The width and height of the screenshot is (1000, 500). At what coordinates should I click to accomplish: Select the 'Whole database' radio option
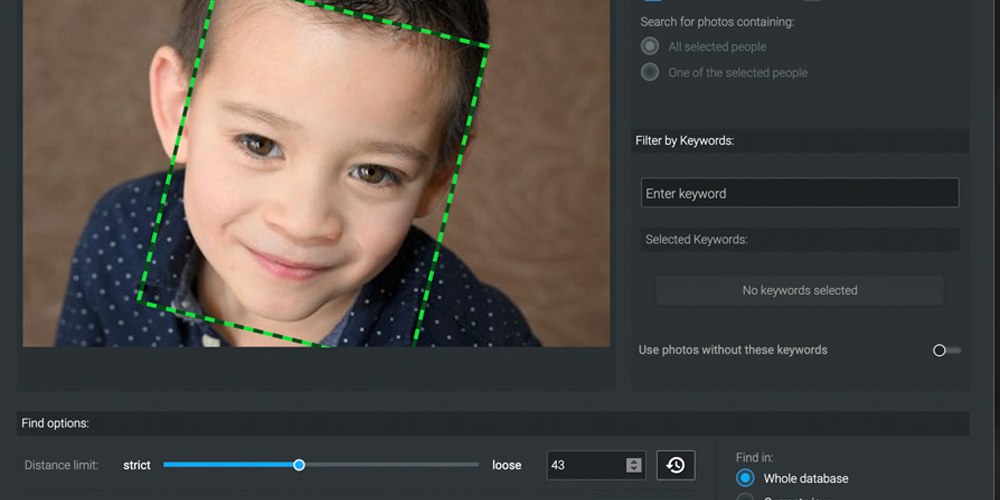[745, 478]
